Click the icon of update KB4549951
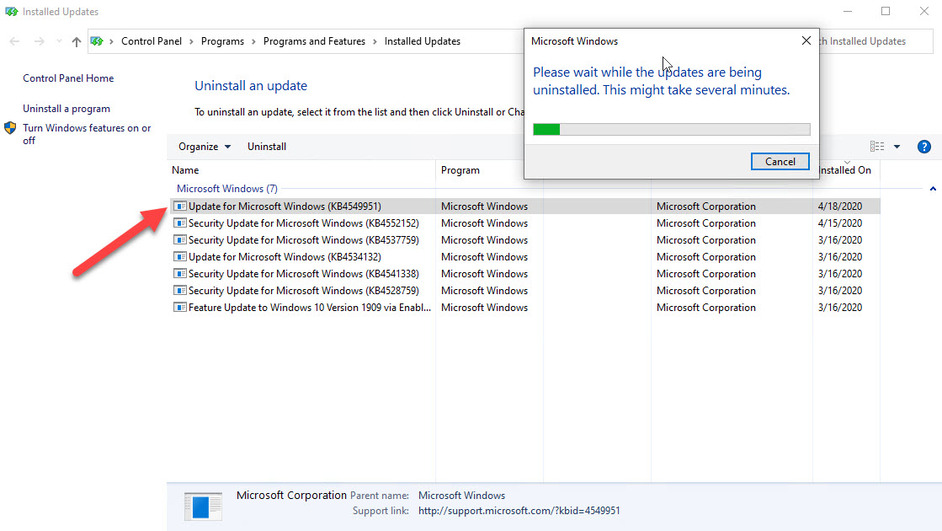 180,206
